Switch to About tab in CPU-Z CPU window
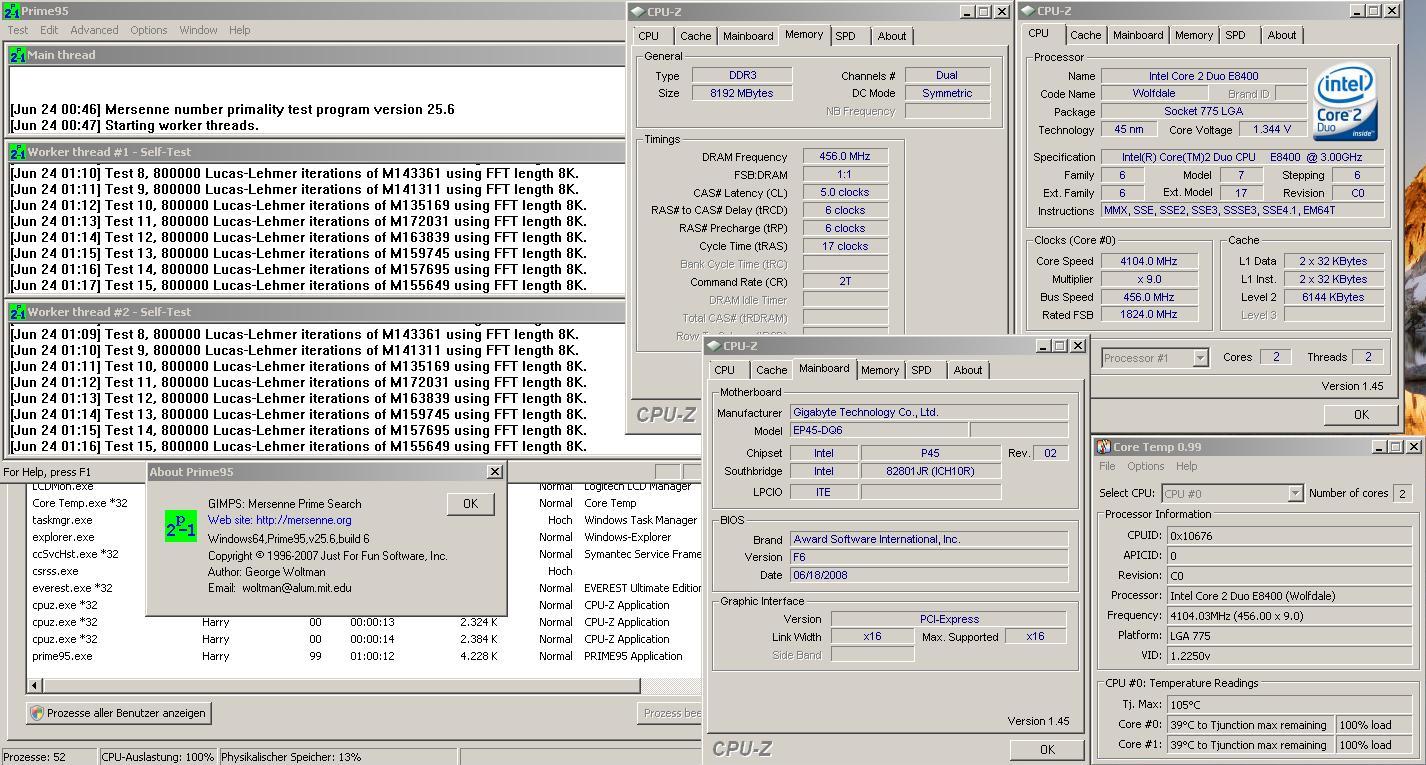Image resolution: width=1426 pixels, height=765 pixels. point(1282,35)
